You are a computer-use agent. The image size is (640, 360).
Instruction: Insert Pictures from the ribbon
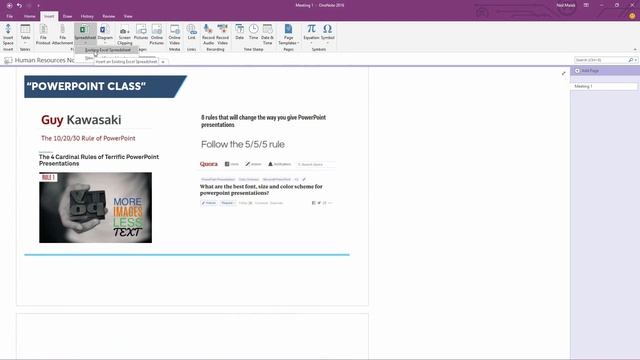pyautogui.click(x=141, y=34)
